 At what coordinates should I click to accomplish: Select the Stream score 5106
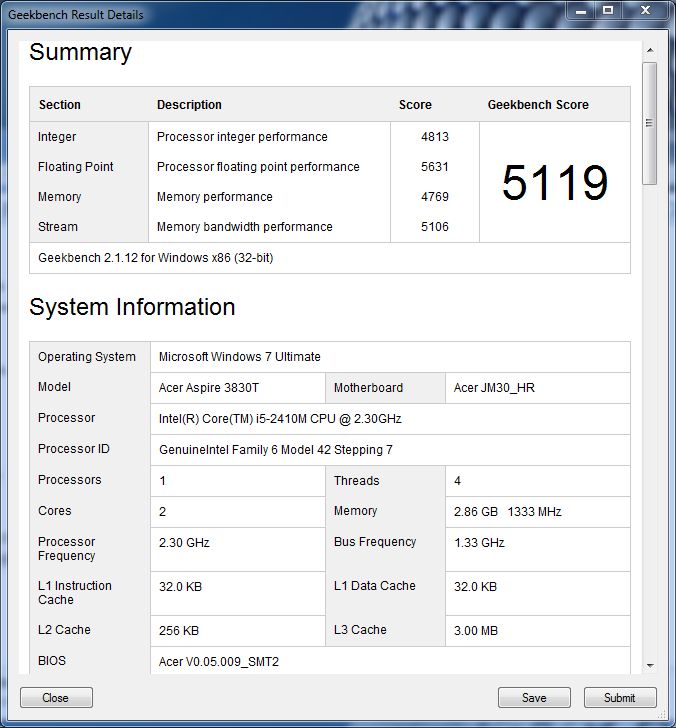tap(435, 227)
